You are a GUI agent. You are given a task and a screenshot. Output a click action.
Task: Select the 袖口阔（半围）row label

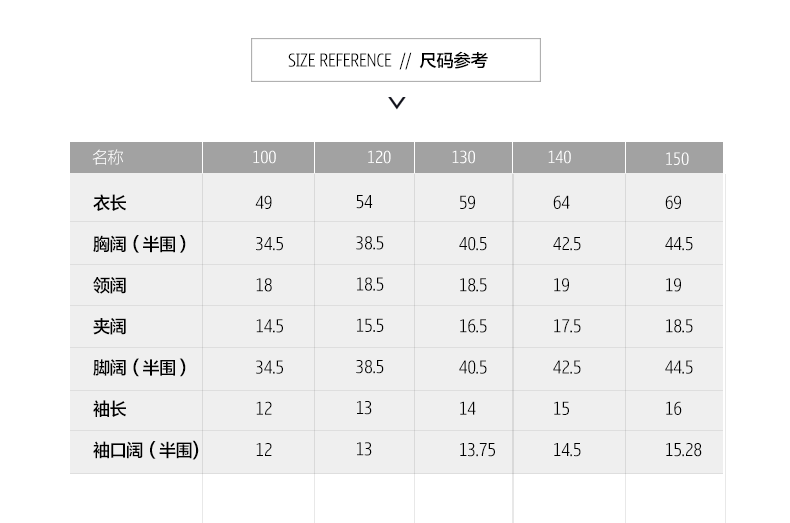tap(146, 450)
